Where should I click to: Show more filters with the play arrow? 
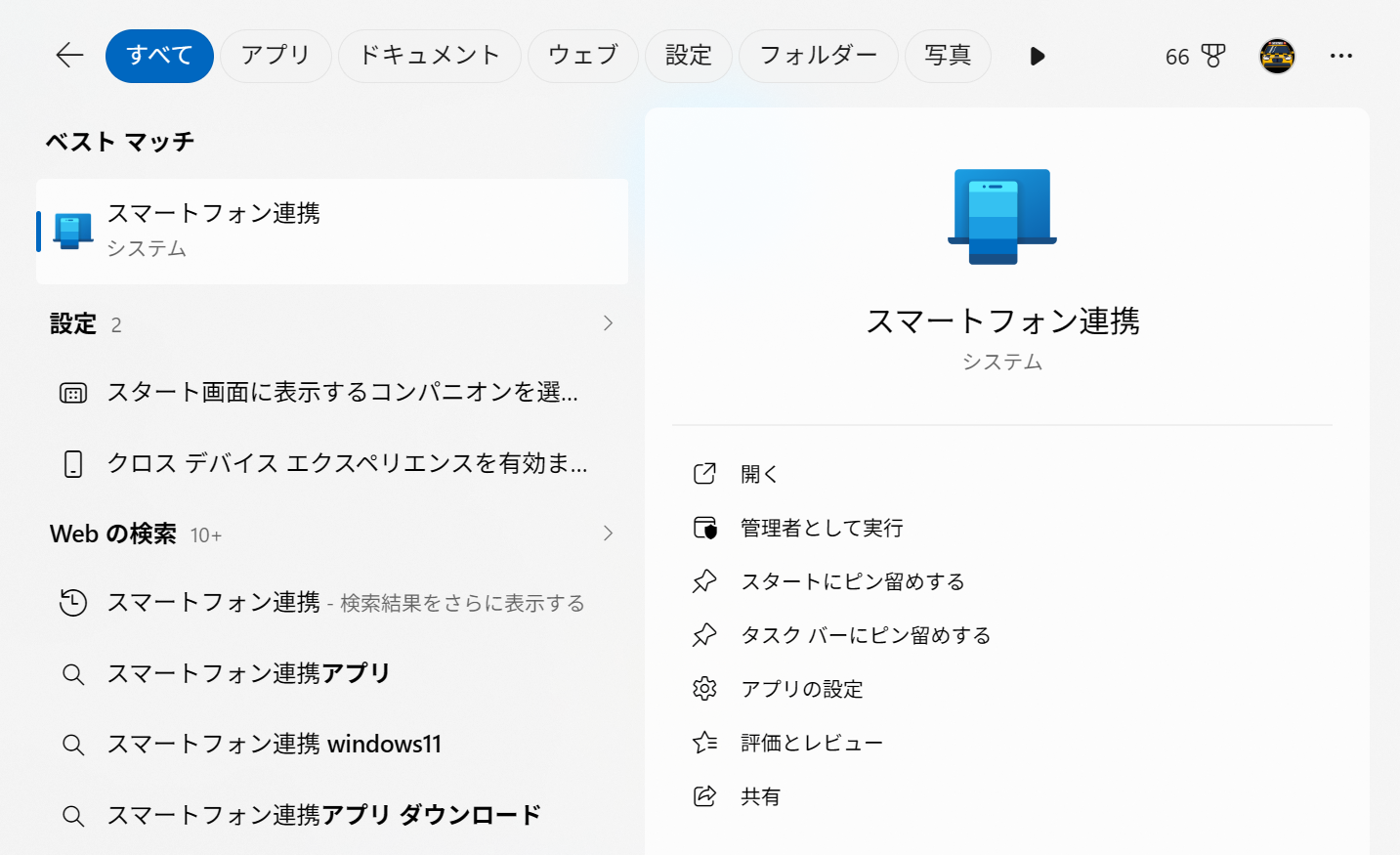click(x=1038, y=57)
